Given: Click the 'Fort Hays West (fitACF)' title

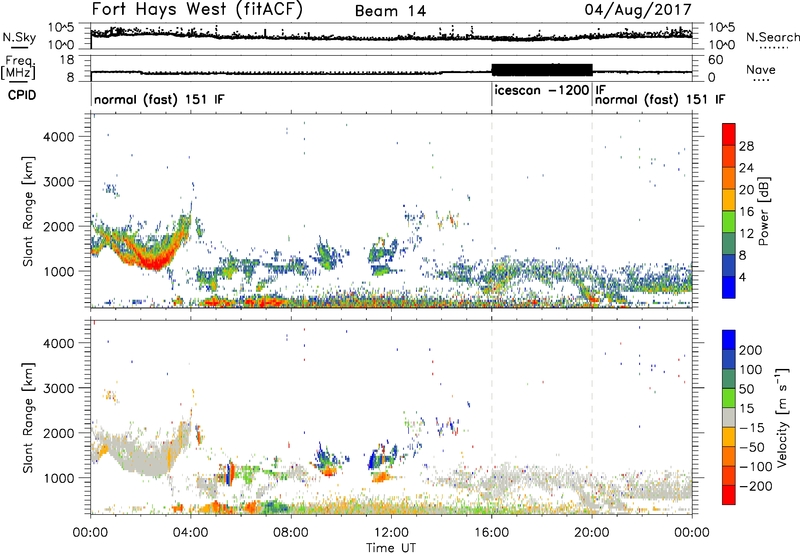Looking at the screenshot, I should click(x=197, y=10).
